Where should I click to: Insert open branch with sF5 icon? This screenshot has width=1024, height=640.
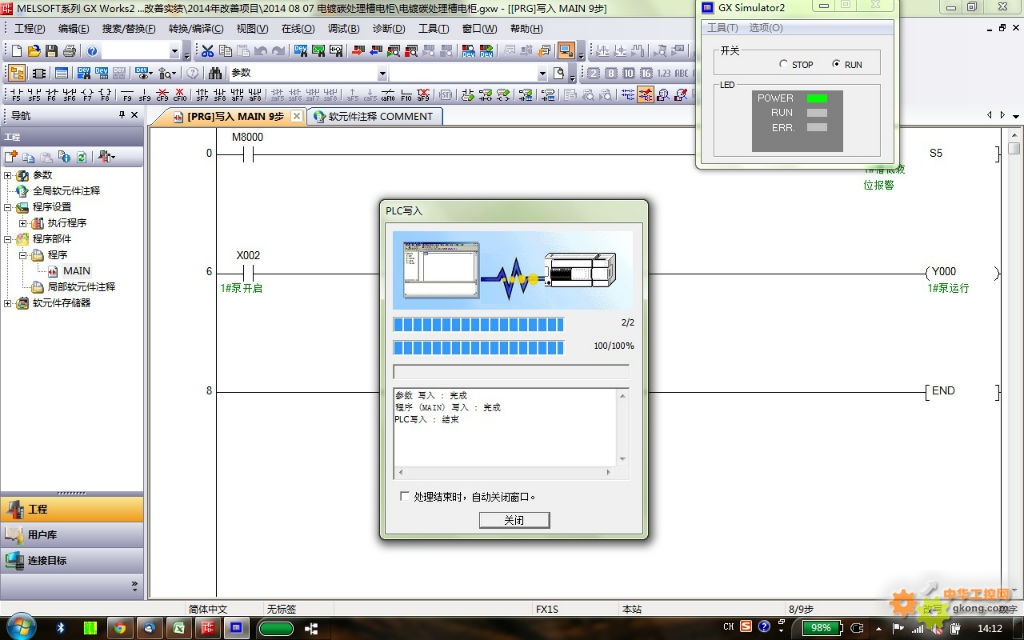34,95
